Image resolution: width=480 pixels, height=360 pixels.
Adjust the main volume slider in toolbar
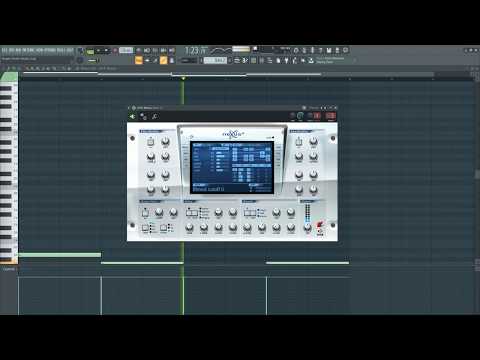point(94,61)
